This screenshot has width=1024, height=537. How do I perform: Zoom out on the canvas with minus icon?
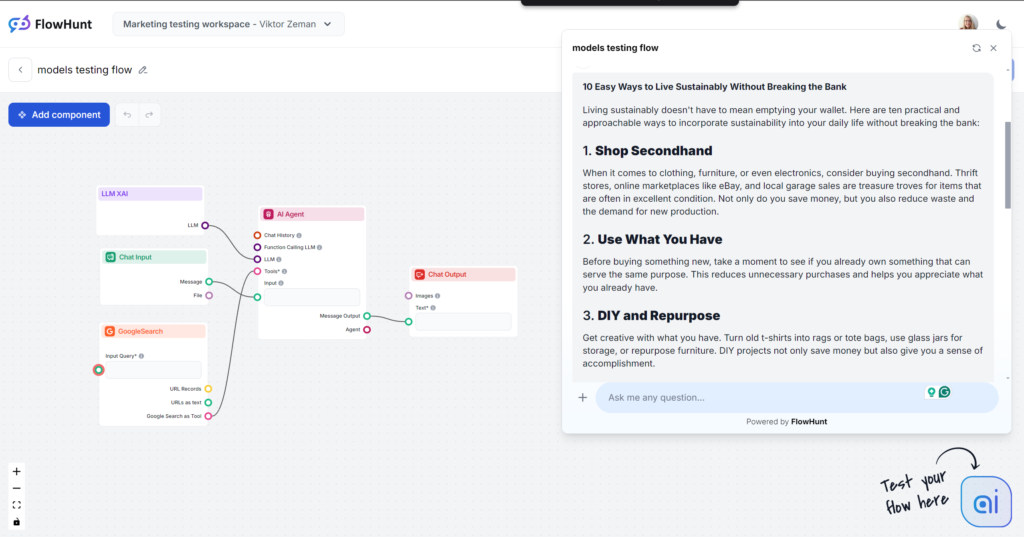(16, 488)
